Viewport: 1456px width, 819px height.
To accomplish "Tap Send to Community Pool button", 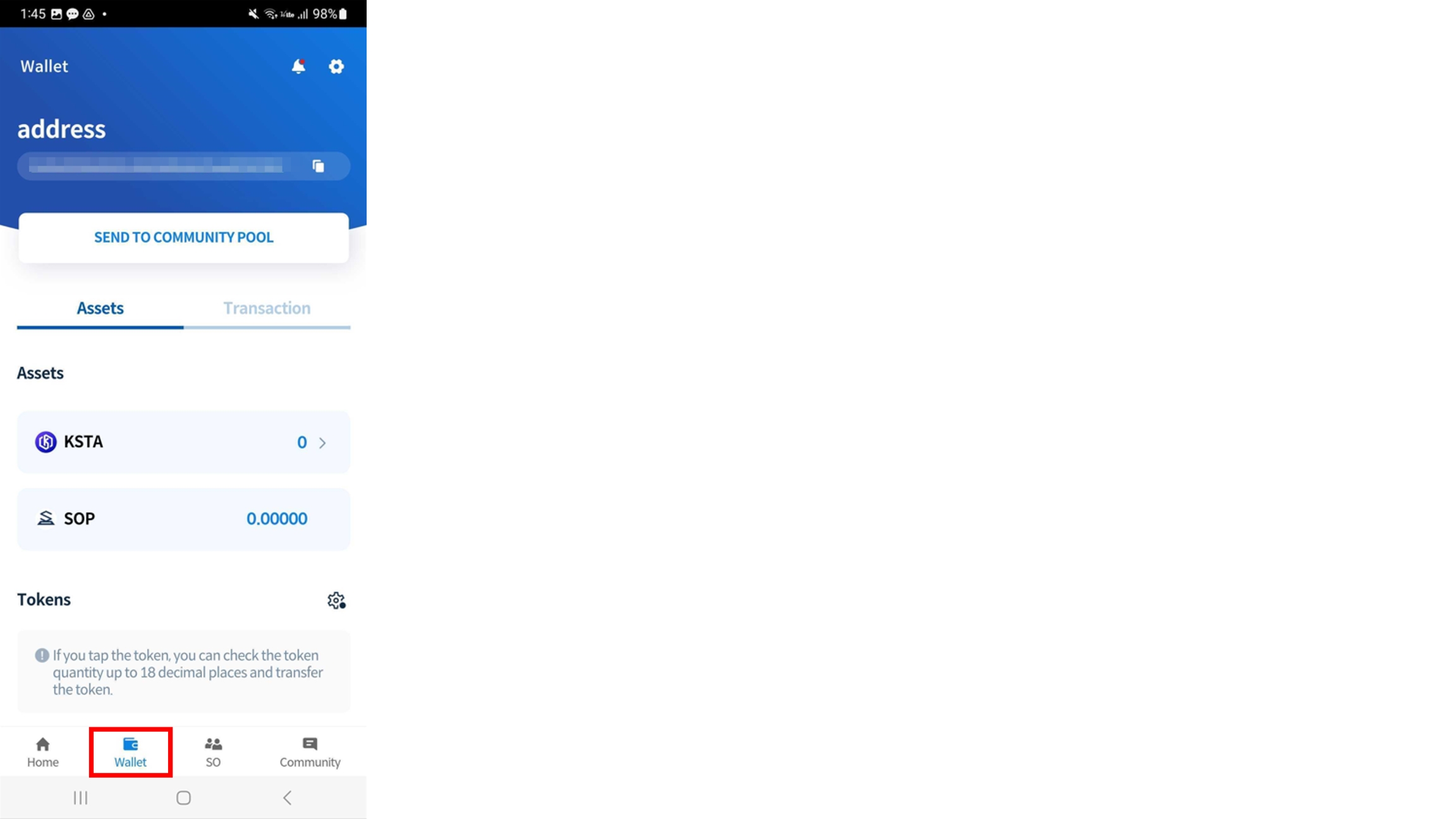I will pos(184,238).
